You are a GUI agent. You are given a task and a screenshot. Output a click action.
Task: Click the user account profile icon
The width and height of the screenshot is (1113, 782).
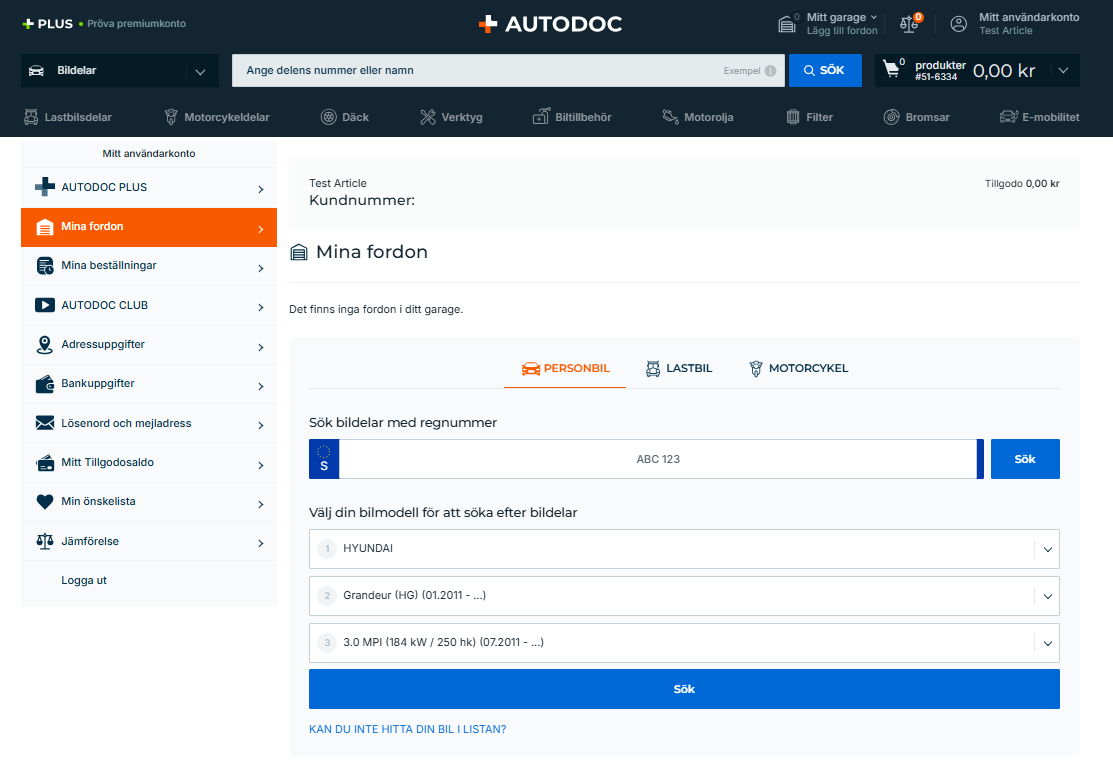(x=959, y=24)
